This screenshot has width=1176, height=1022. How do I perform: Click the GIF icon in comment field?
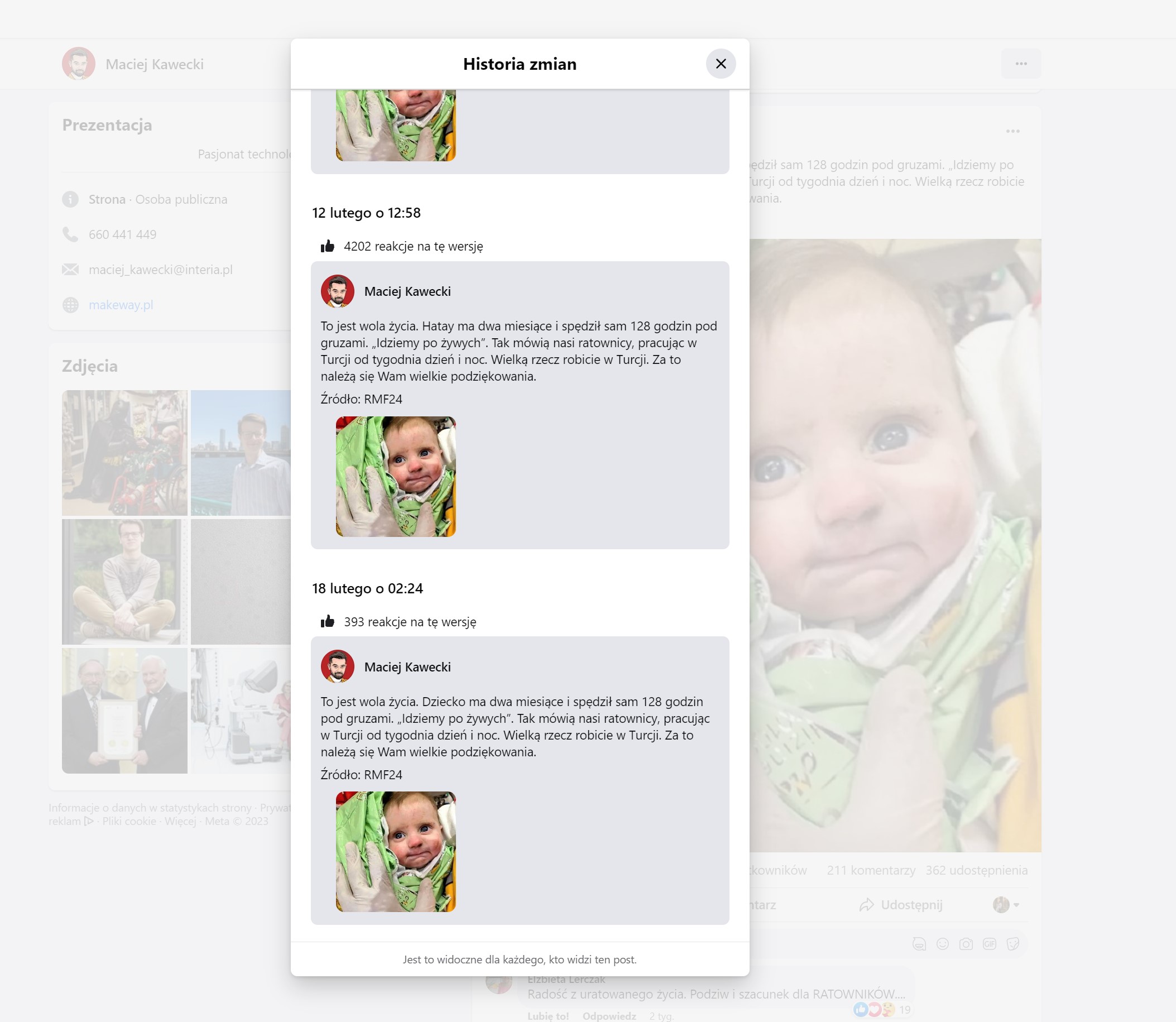coord(989,944)
